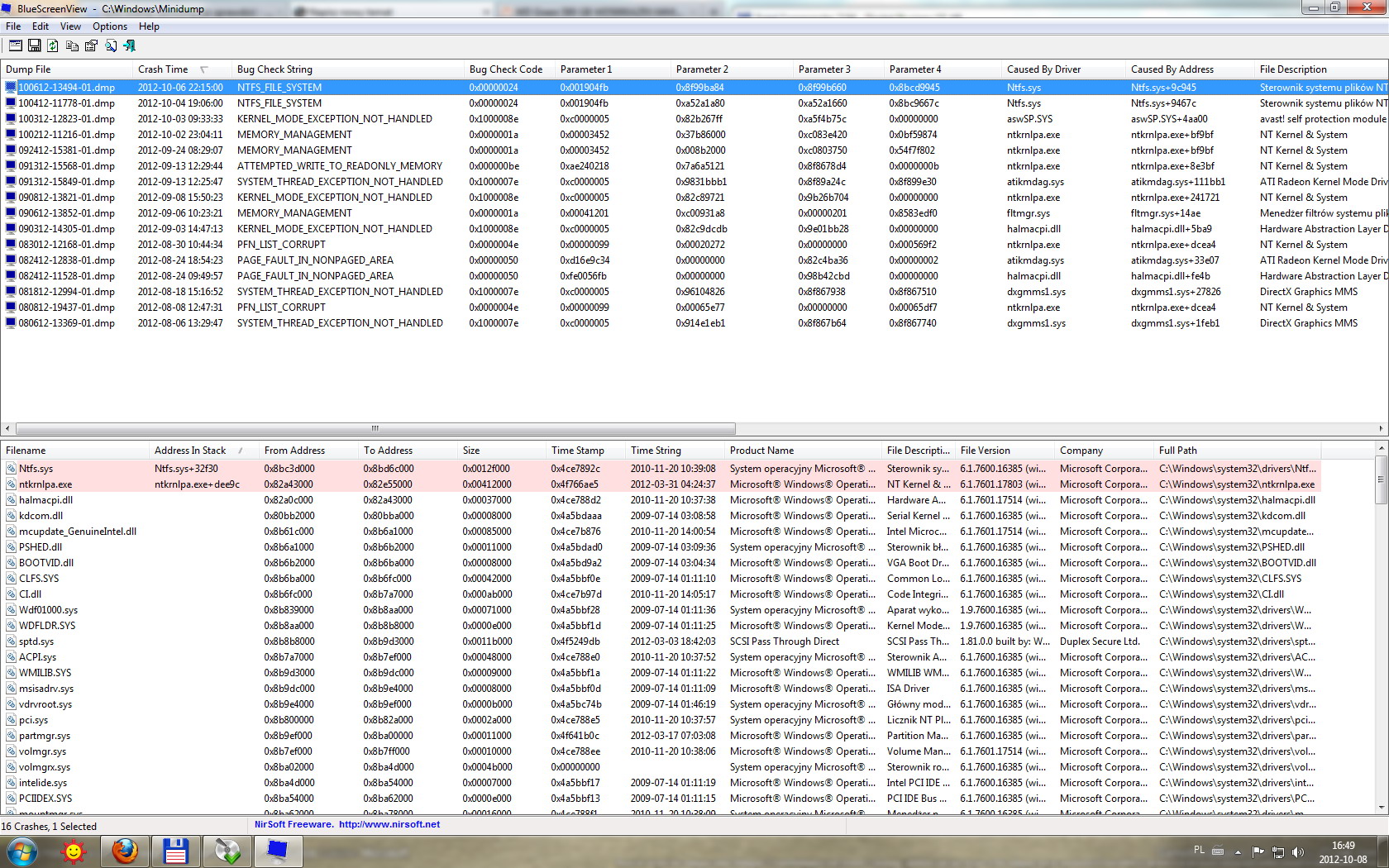Click the lower pane vertical scrollbar thumb
The image size is (1389, 868).
pos(1381,479)
